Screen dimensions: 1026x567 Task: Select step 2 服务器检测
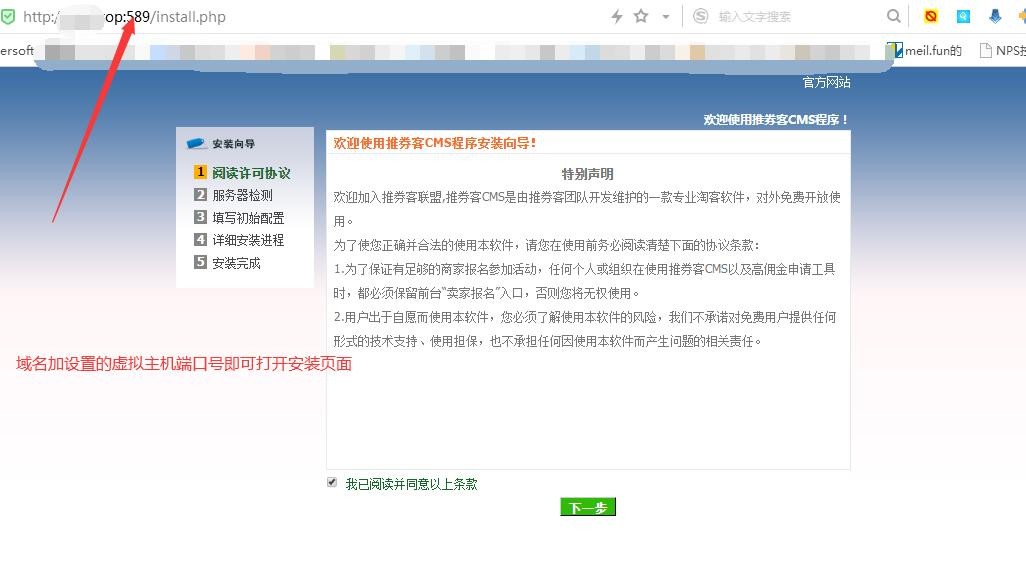(x=242, y=195)
